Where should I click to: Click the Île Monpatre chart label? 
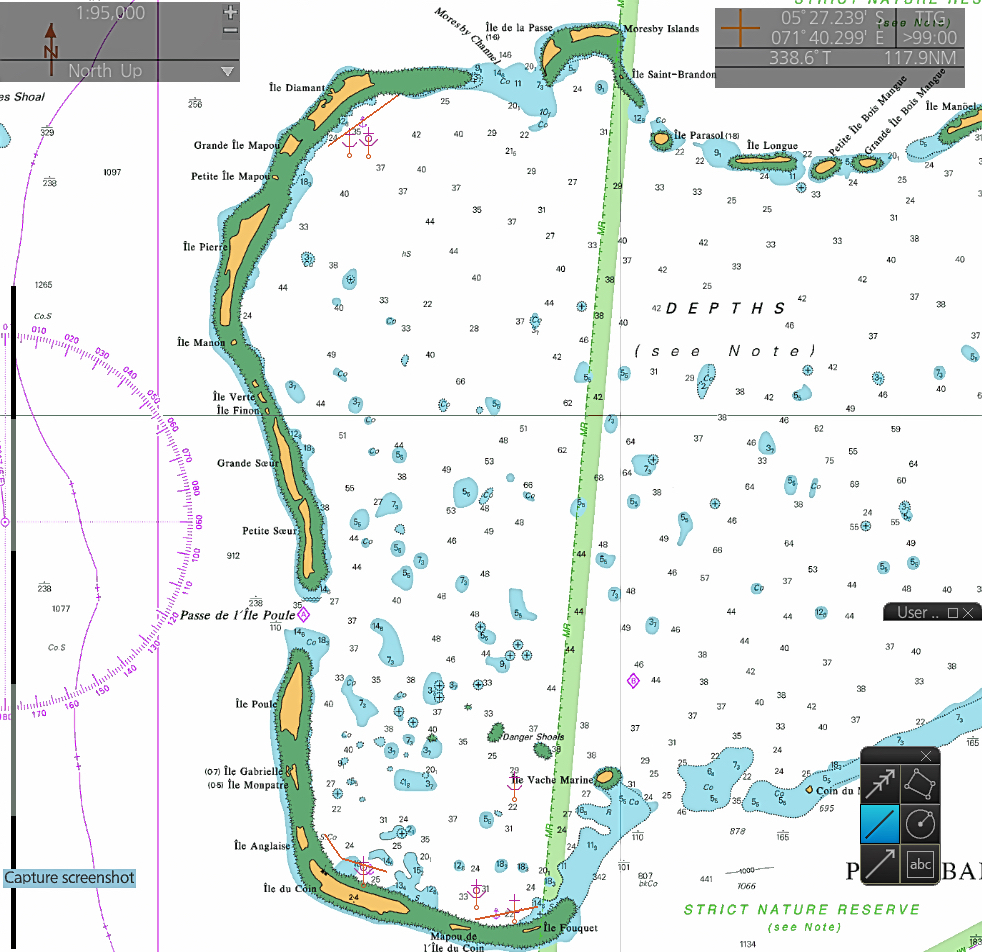point(258,785)
